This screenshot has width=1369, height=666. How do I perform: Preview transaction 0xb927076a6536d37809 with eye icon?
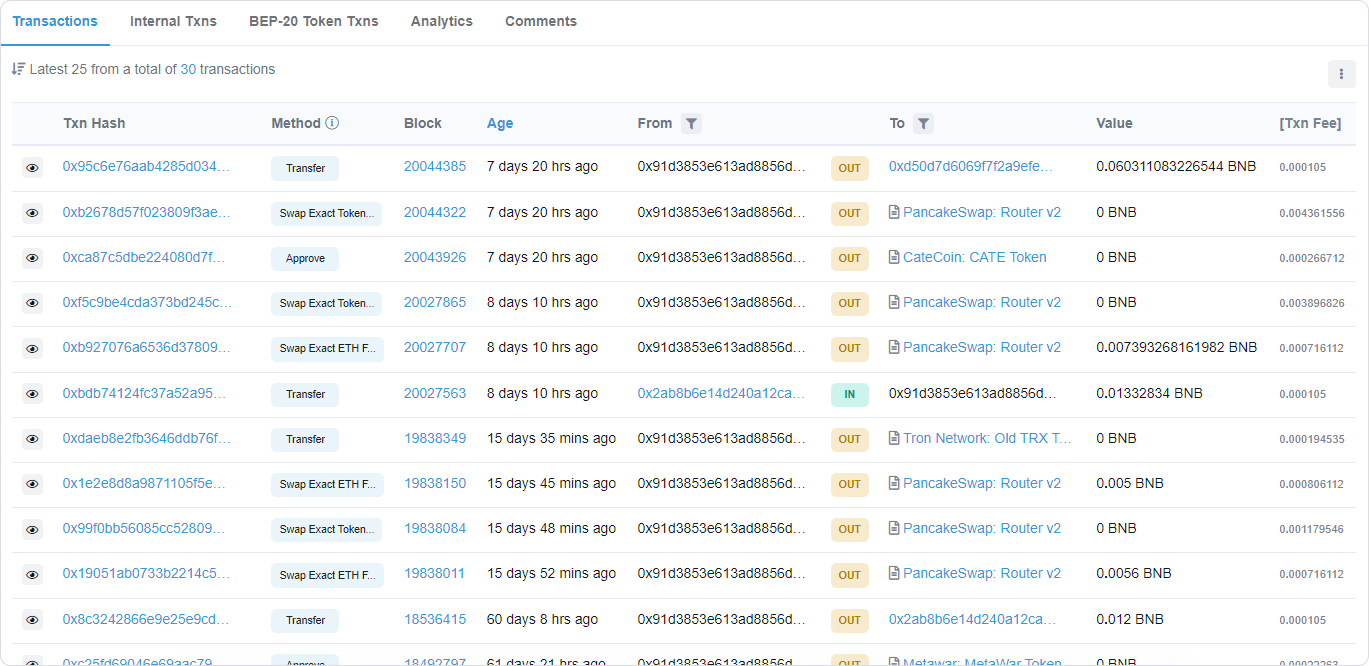click(x=33, y=348)
